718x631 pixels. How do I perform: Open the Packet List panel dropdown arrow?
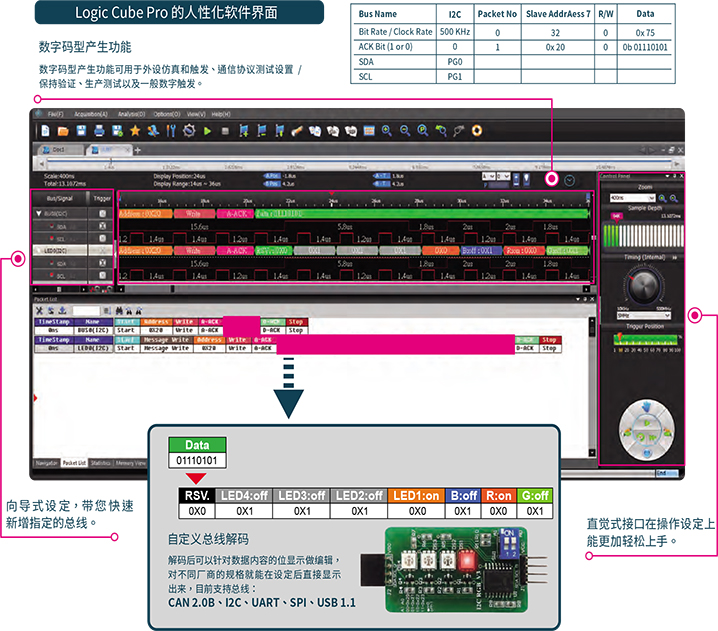(x=578, y=299)
